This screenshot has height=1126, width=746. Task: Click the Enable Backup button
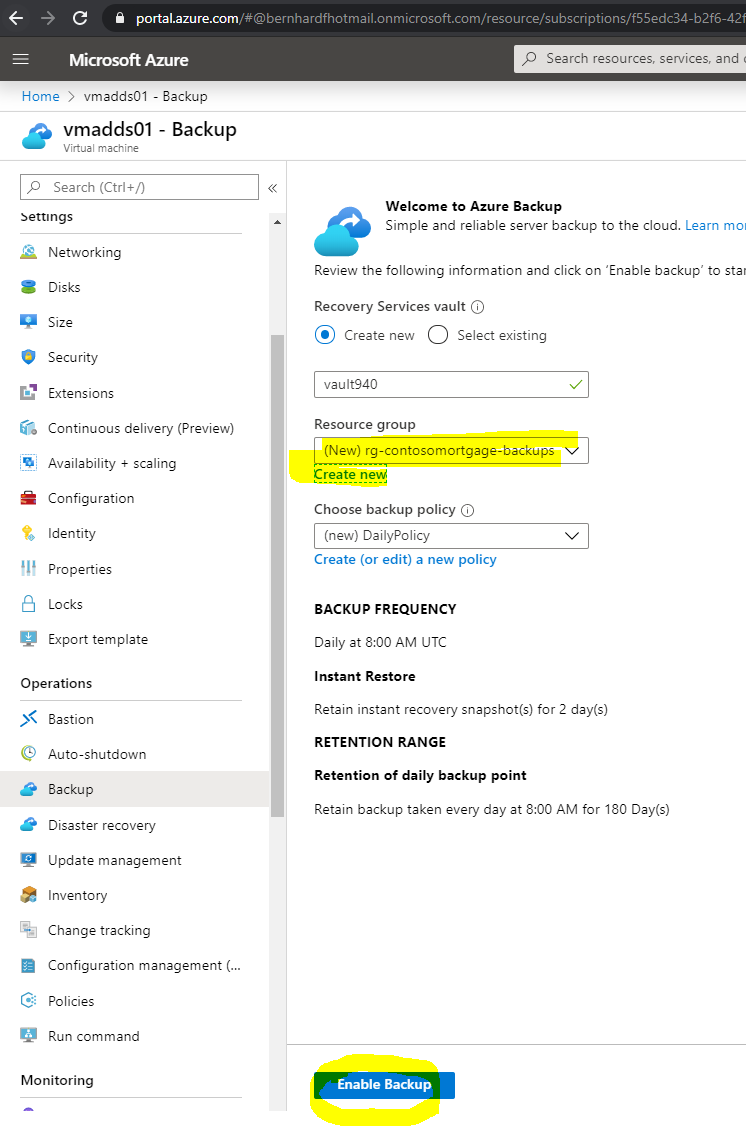[384, 1085]
